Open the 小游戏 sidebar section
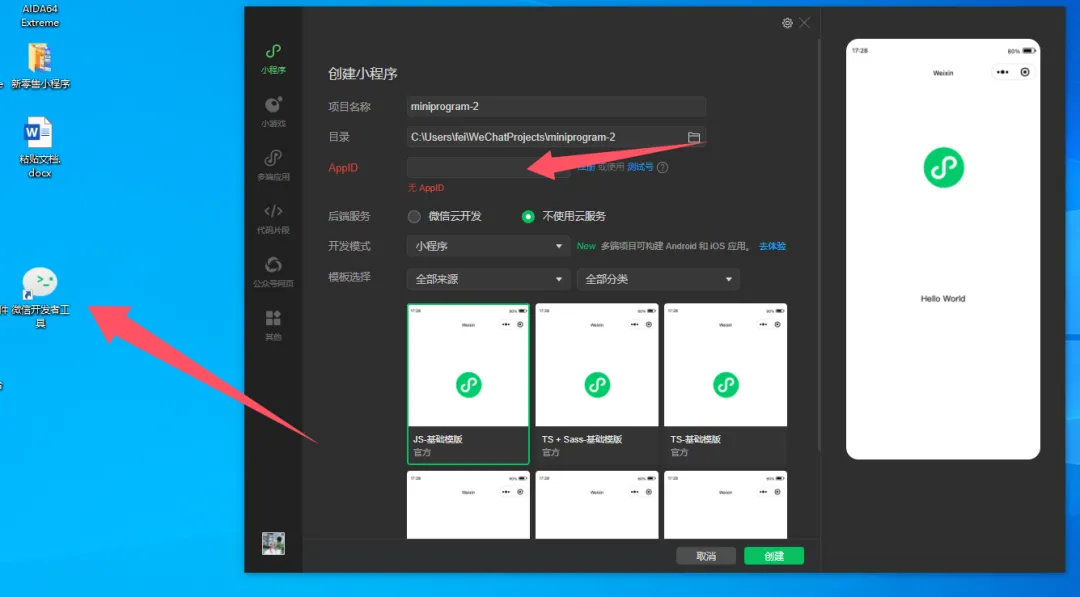The height and width of the screenshot is (597, 1080). click(x=273, y=112)
